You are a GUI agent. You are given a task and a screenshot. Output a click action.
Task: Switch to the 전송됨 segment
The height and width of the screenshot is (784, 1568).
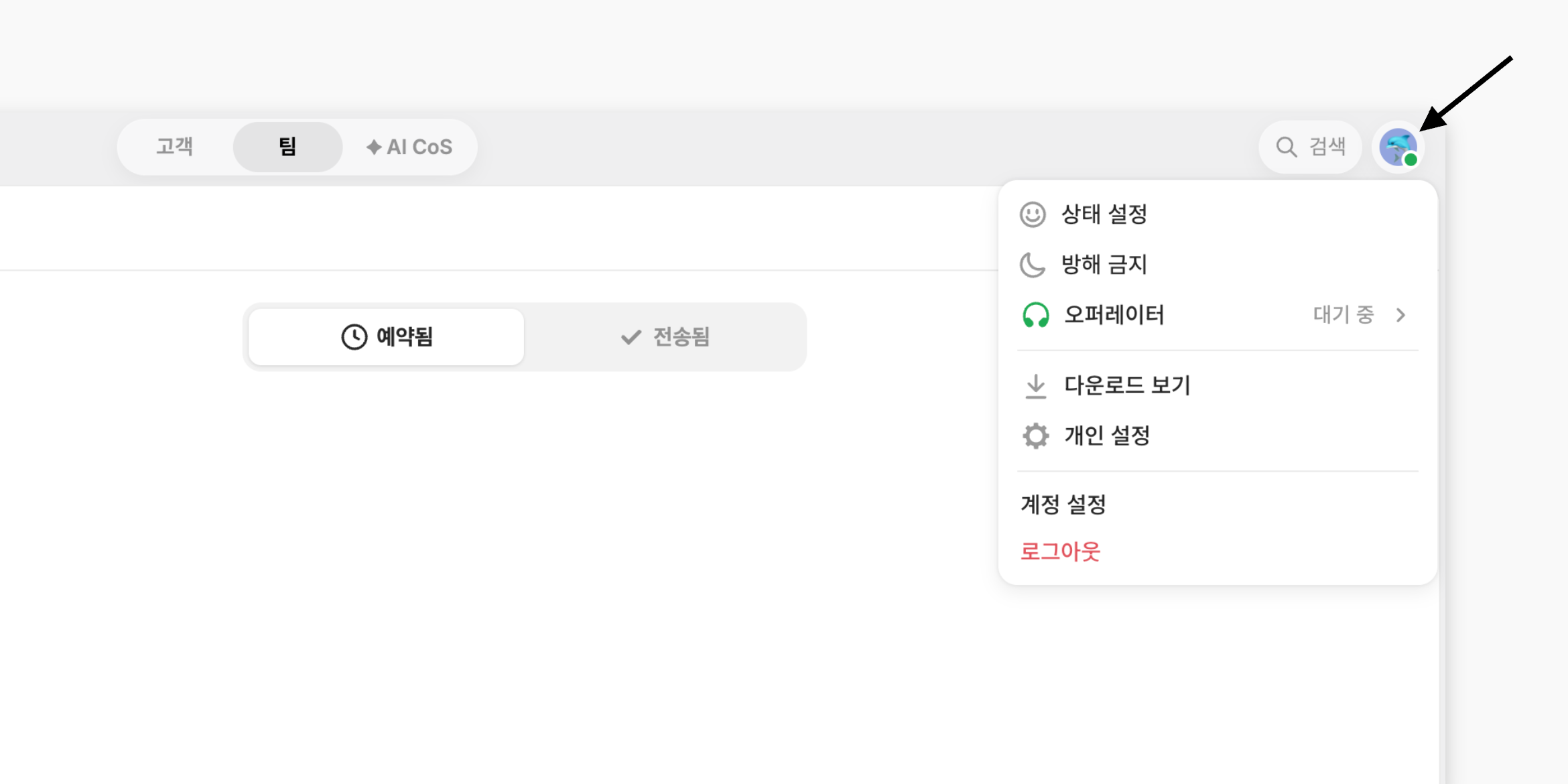[x=665, y=336]
